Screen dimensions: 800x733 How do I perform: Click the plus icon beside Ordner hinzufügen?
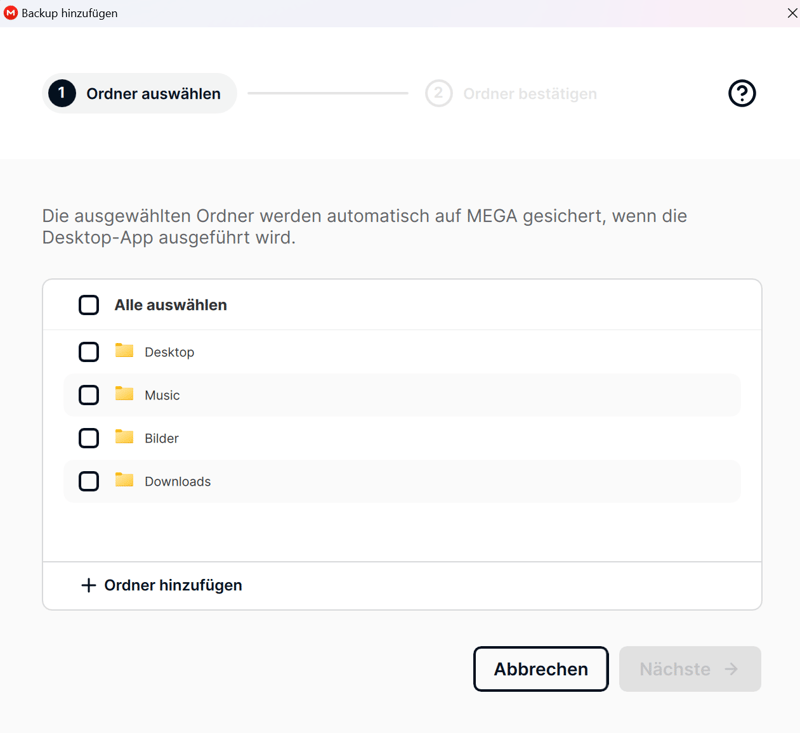click(88, 585)
